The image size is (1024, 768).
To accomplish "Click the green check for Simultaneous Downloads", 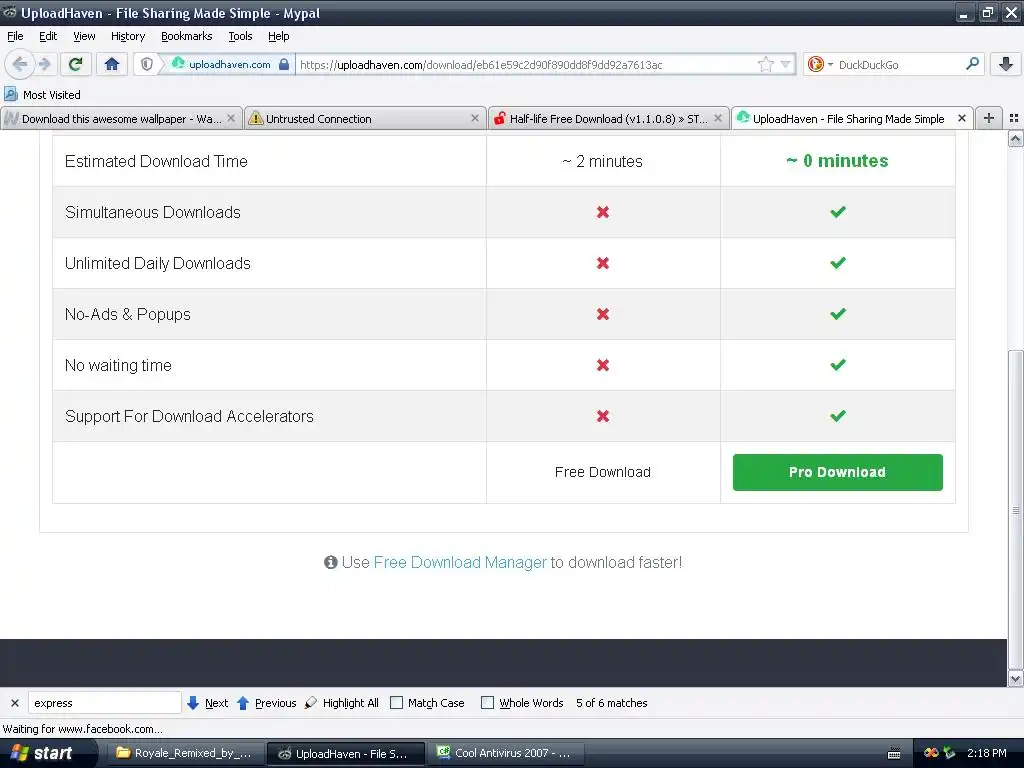I will click(x=838, y=212).
